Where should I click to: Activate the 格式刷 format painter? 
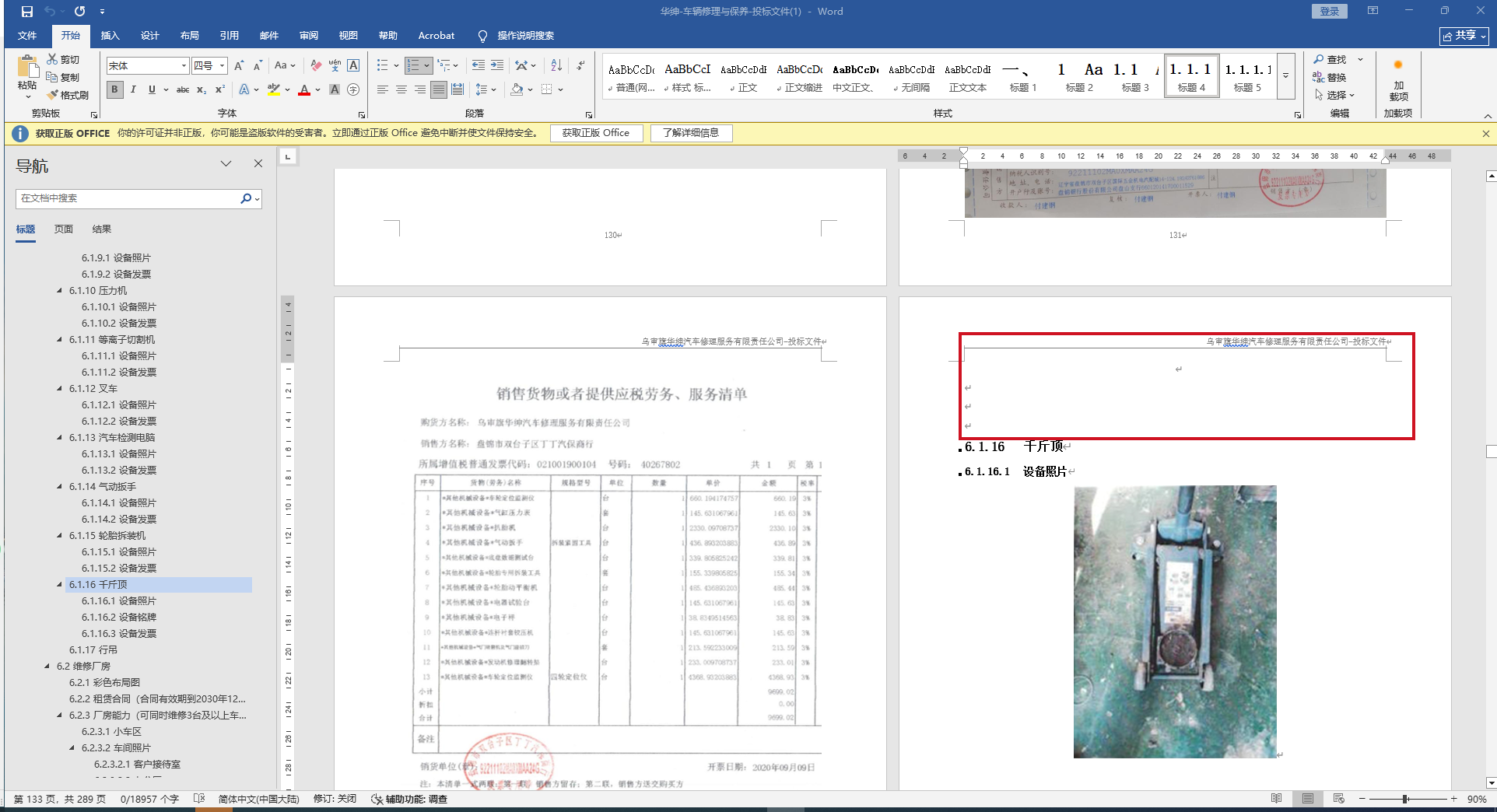tap(68, 95)
